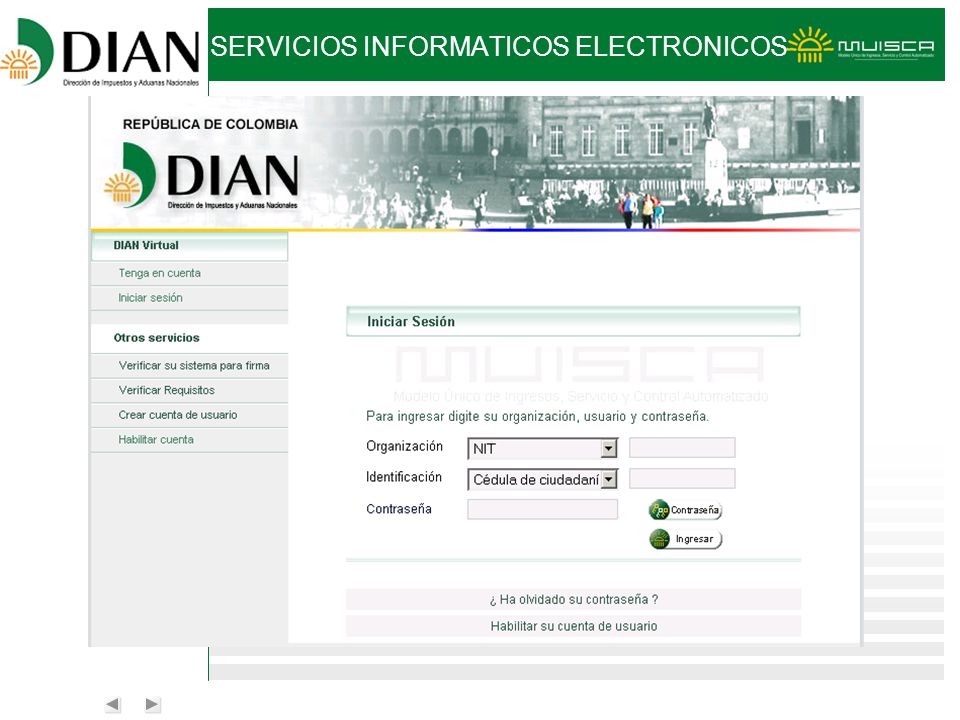Click the Contraseña password input field
The image size is (960, 720).
click(542, 509)
